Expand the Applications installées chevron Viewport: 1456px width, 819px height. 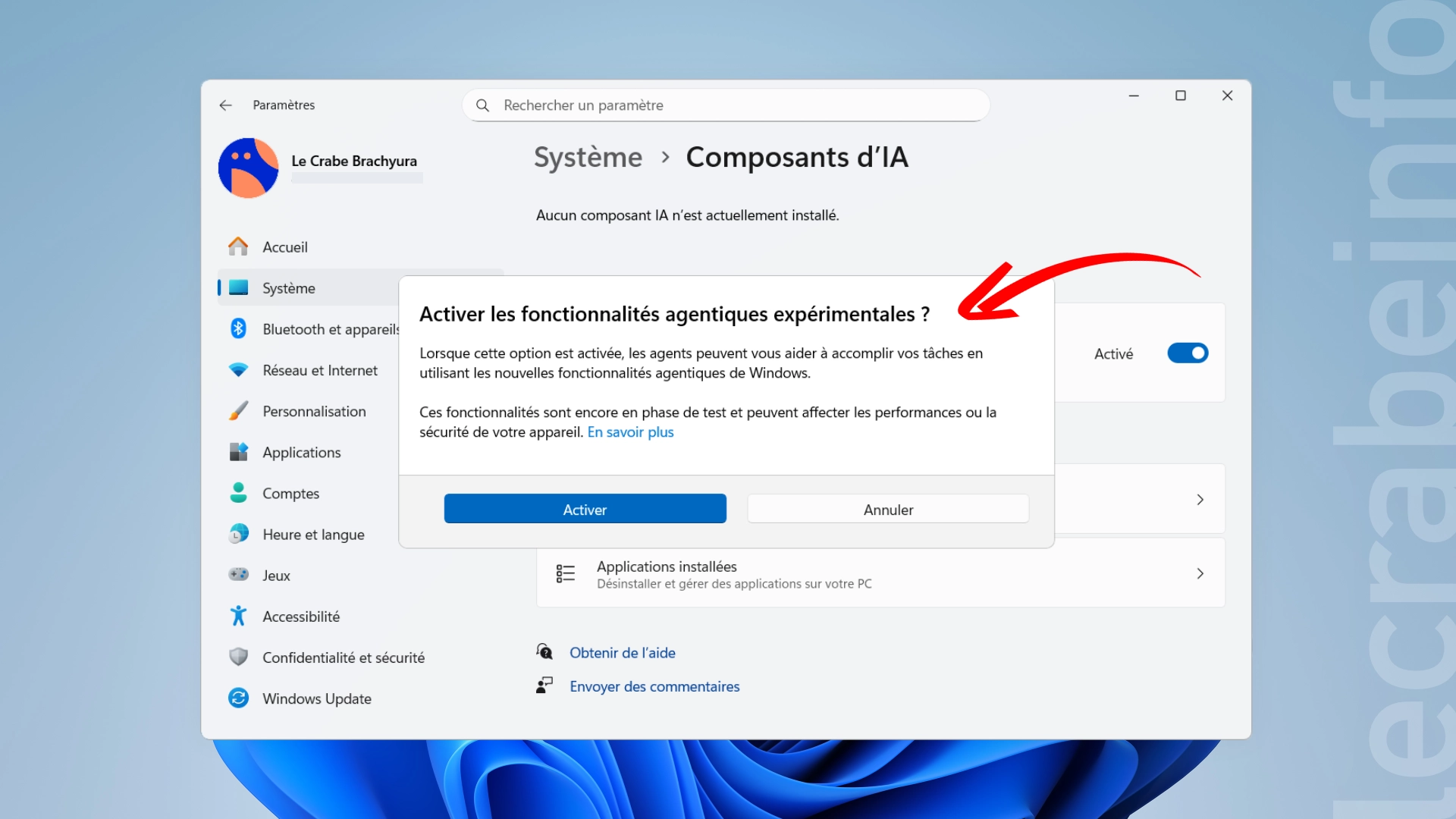[x=1200, y=574]
